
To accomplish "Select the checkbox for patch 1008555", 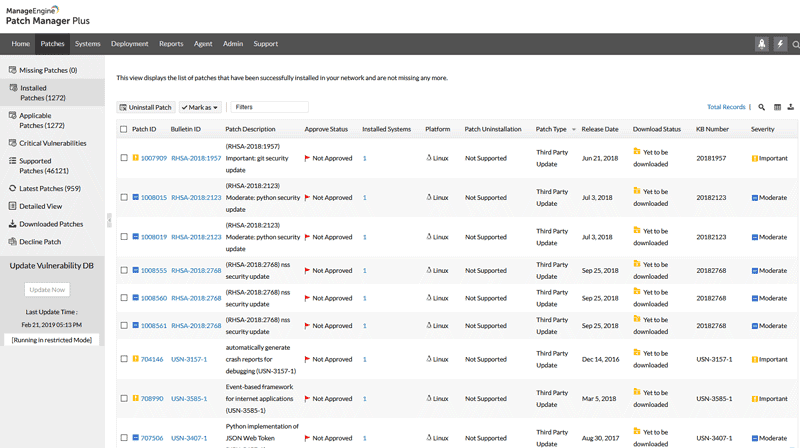I will (124, 270).
